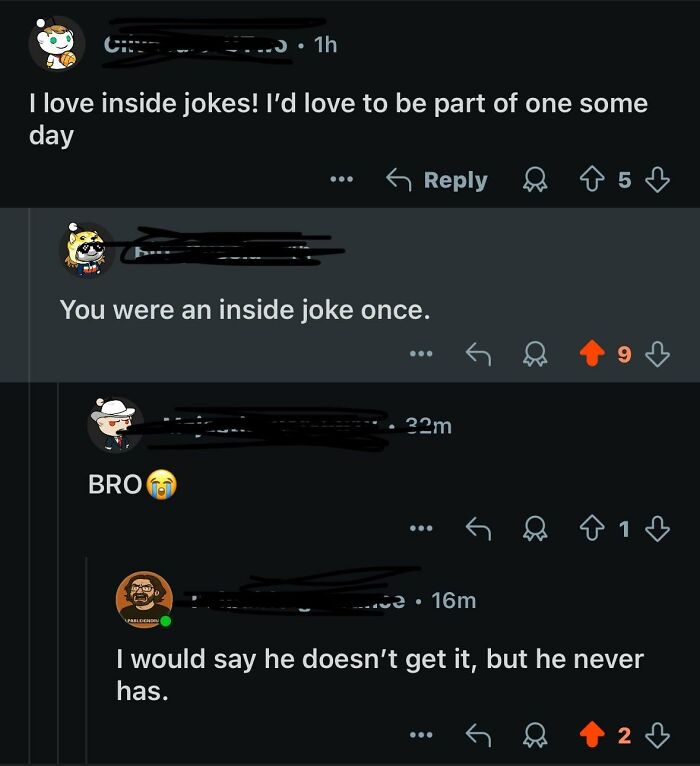Image resolution: width=700 pixels, height=766 pixels.
Task: Upvote the BRO comment
Action: 592,528
